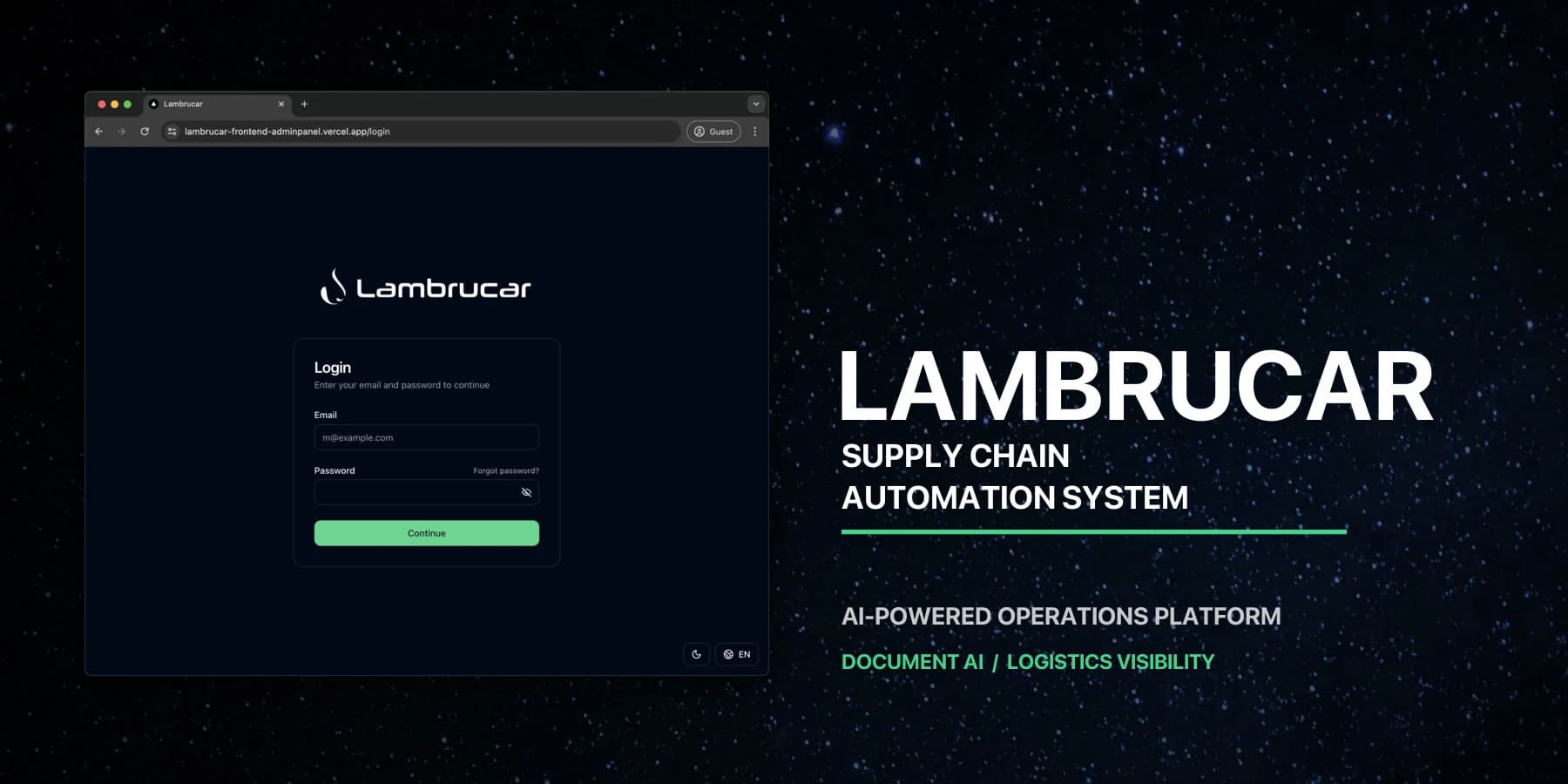
Task: Click the Email field label
Action: 326,415
